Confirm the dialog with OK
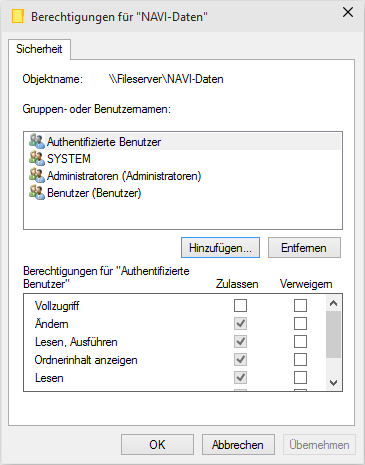The image size is (365, 465). point(157,445)
